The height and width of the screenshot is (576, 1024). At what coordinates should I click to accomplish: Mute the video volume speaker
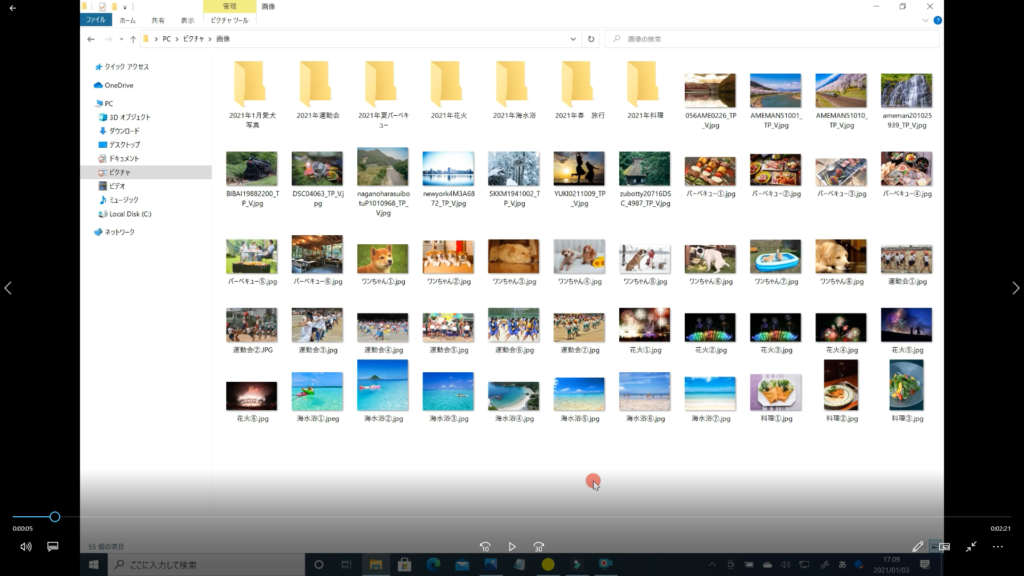click(x=25, y=547)
